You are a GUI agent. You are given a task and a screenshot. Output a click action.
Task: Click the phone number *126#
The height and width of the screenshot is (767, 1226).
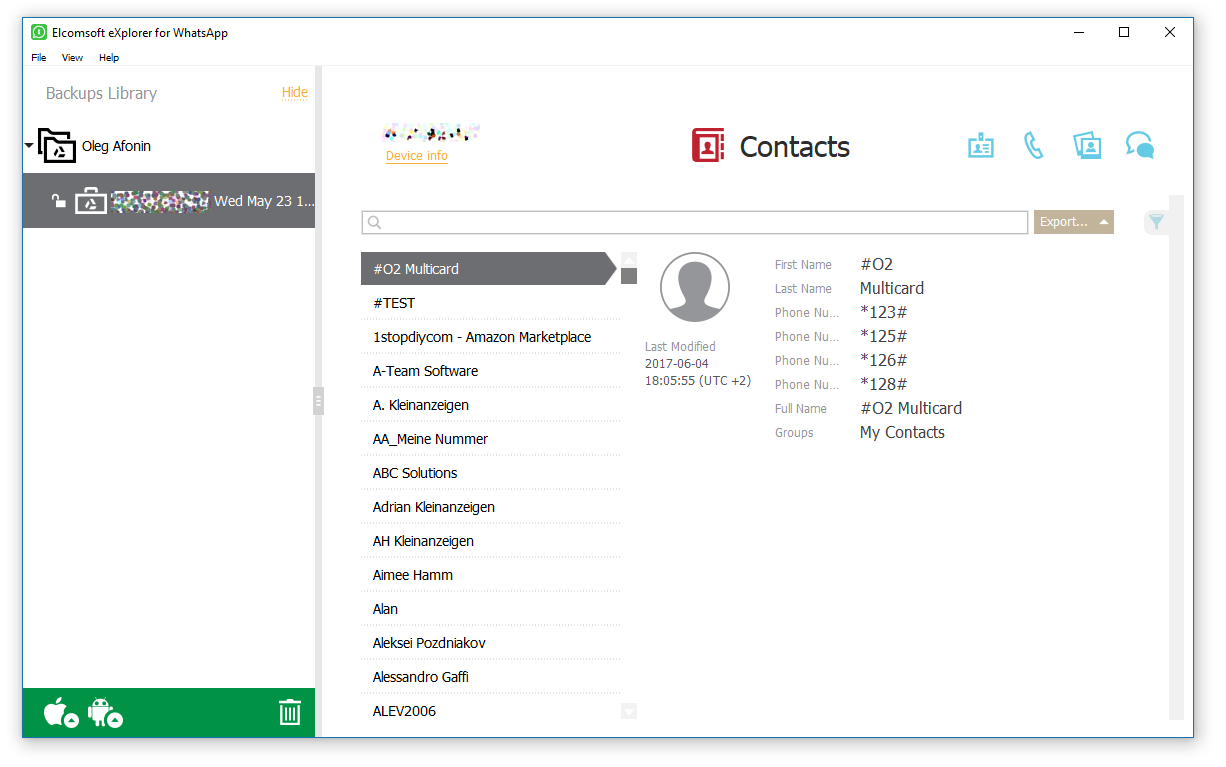tap(884, 360)
